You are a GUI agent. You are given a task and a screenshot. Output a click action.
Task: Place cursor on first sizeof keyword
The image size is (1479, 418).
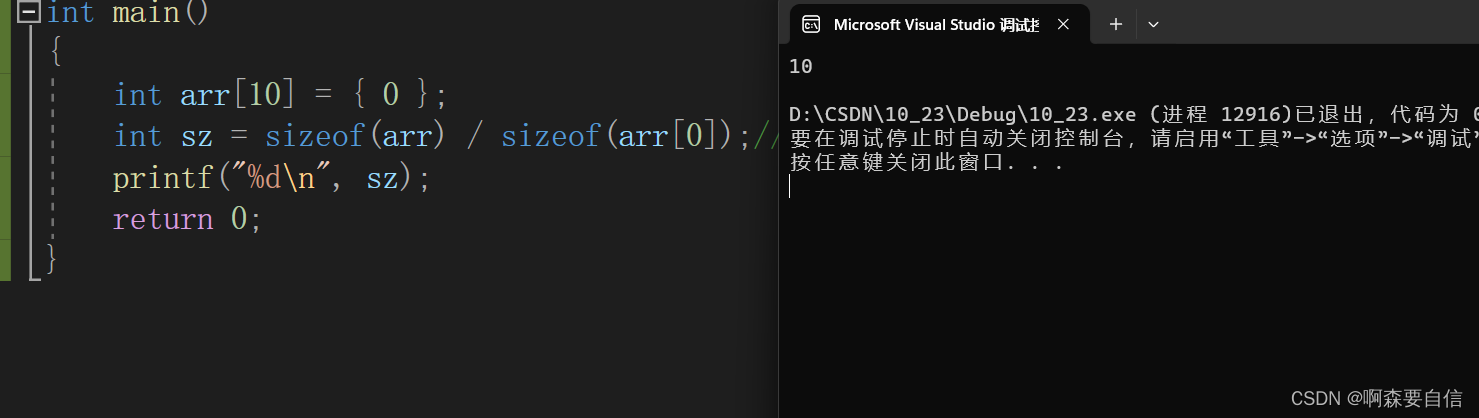point(314,137)
